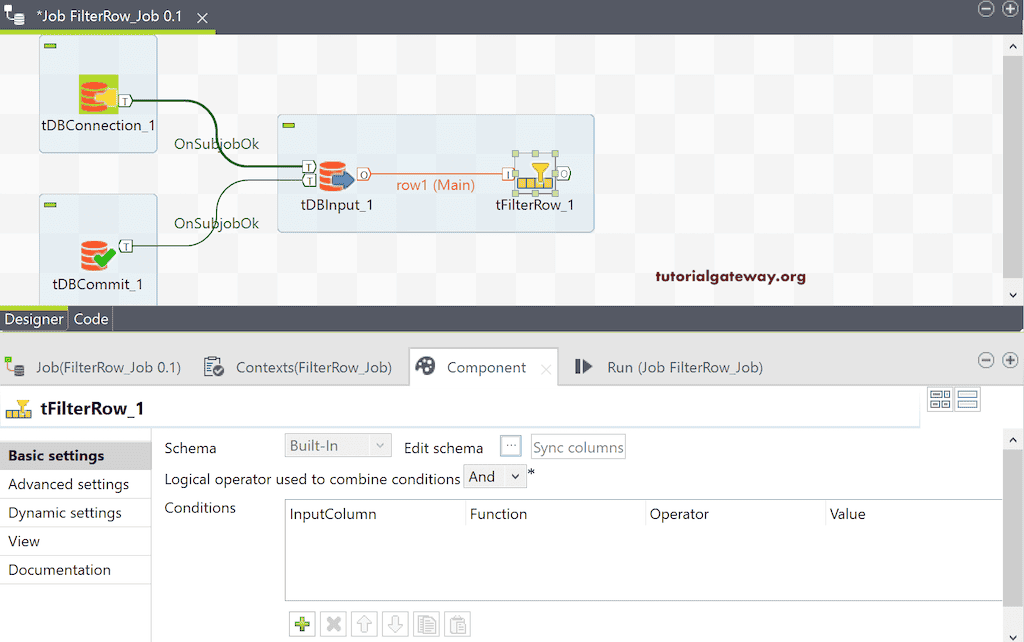Add a new filter condition with the plus icon
This screenshot has width=1024, height=642.
point(301,623)
